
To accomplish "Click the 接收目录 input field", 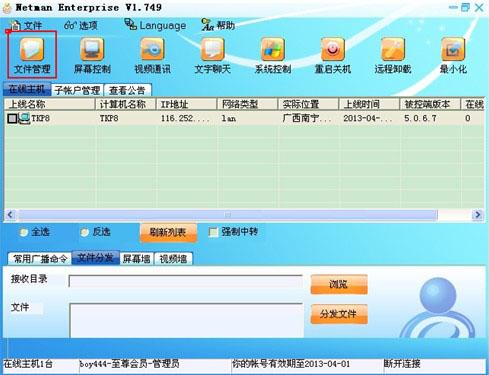I will [x=186, y=281].
